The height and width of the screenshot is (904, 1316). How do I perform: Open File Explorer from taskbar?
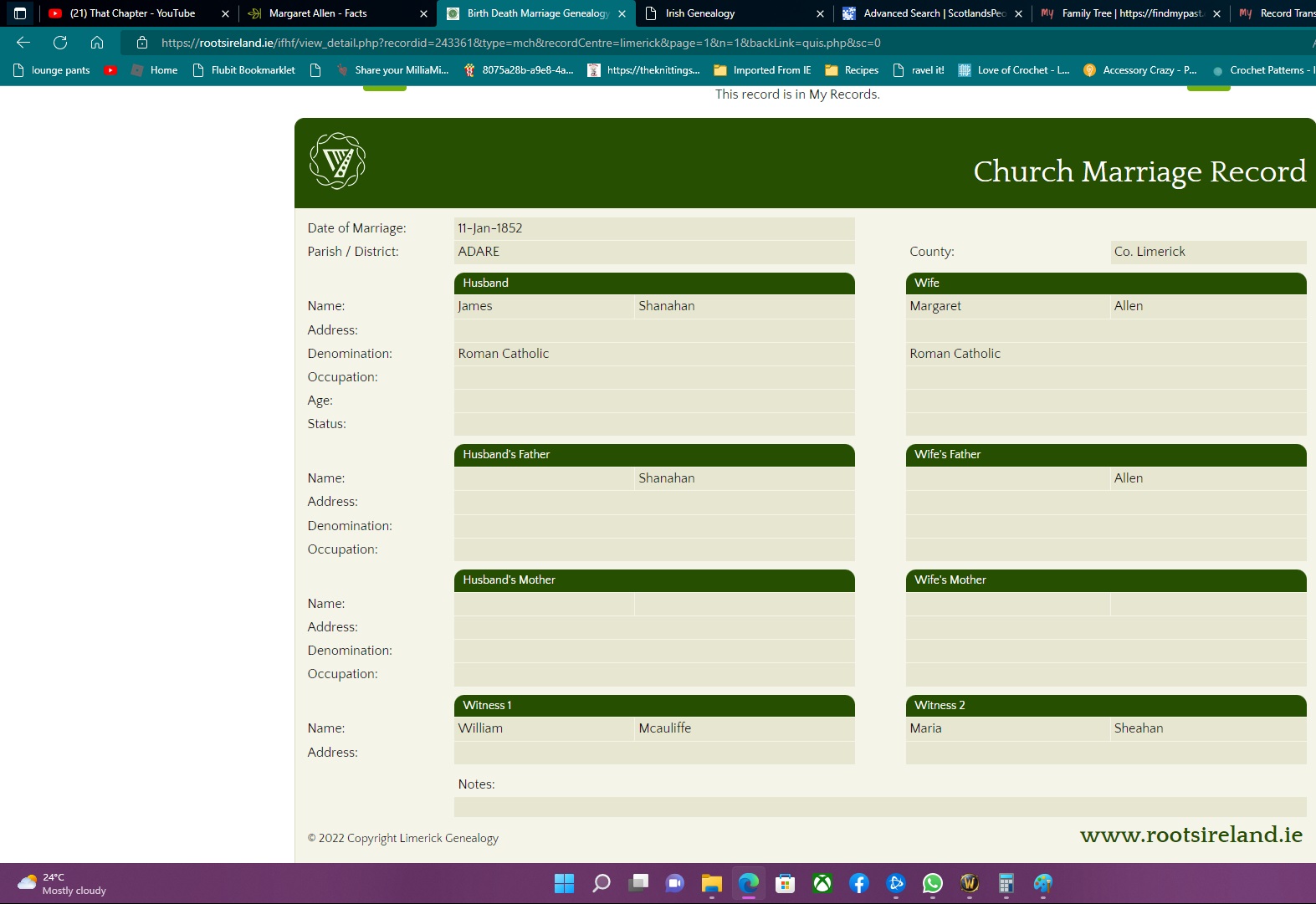click(x=712, y=883)
